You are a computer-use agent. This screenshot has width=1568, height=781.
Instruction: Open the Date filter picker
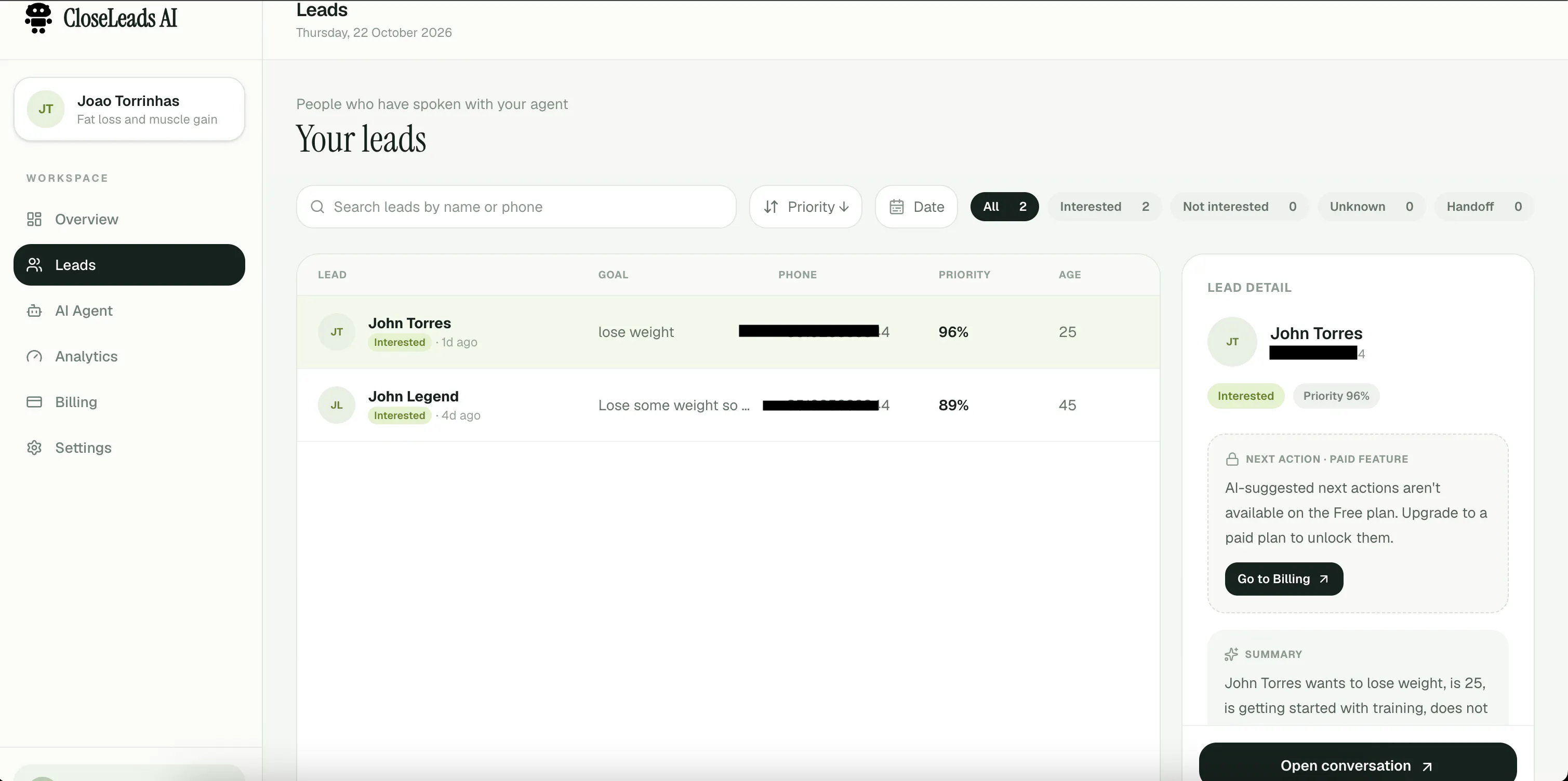[916, 207]
